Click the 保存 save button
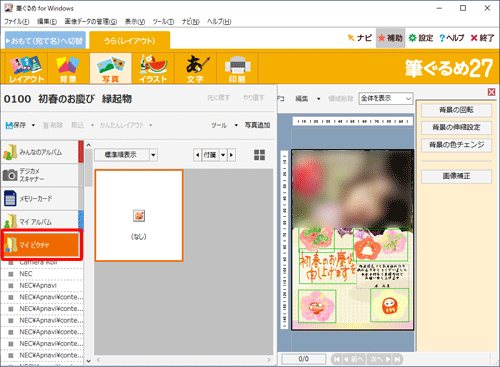The image size is (500, 367). click(16, 125)
